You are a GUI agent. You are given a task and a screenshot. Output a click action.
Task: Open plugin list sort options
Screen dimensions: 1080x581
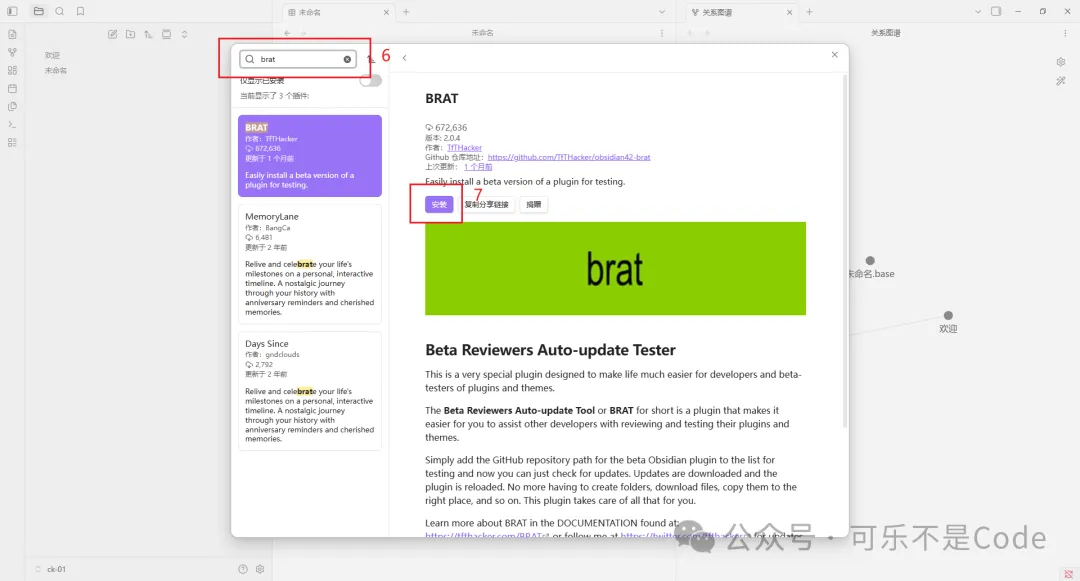pos(371,59)
